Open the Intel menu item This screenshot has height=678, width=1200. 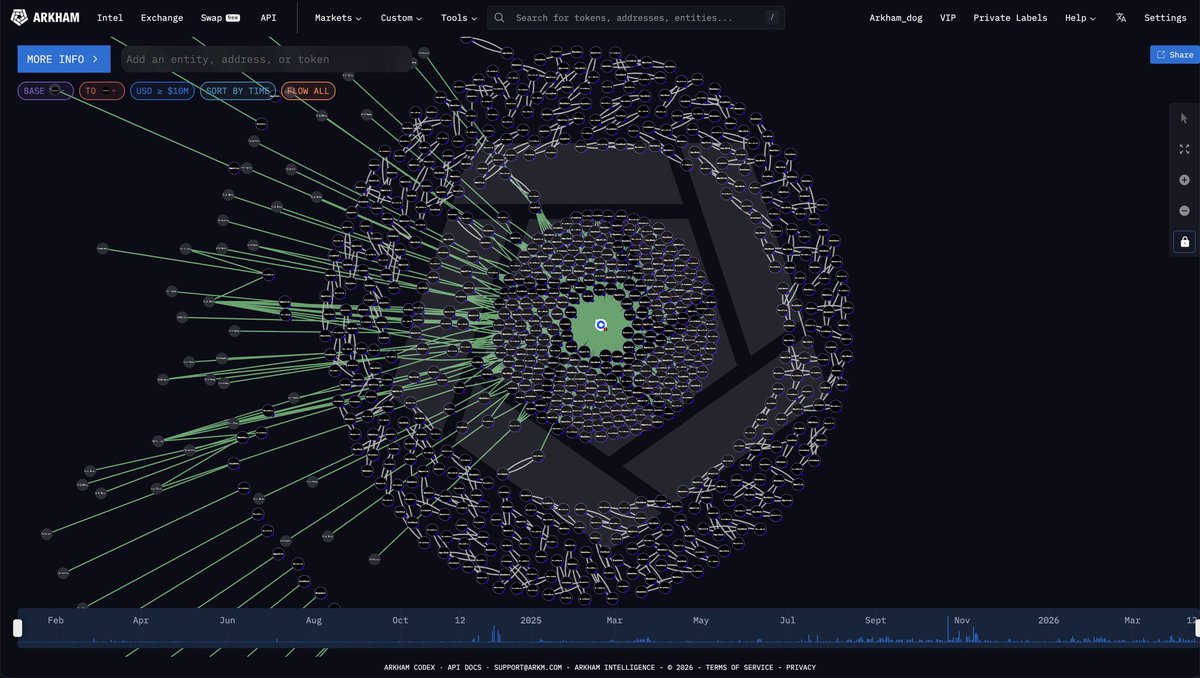point(110,18)
